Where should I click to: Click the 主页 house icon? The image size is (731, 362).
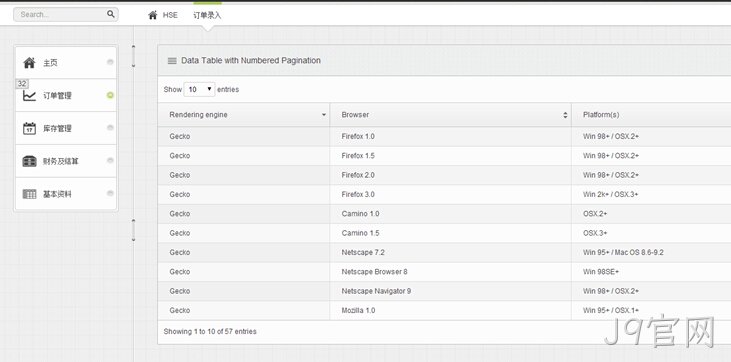(29, 63)
